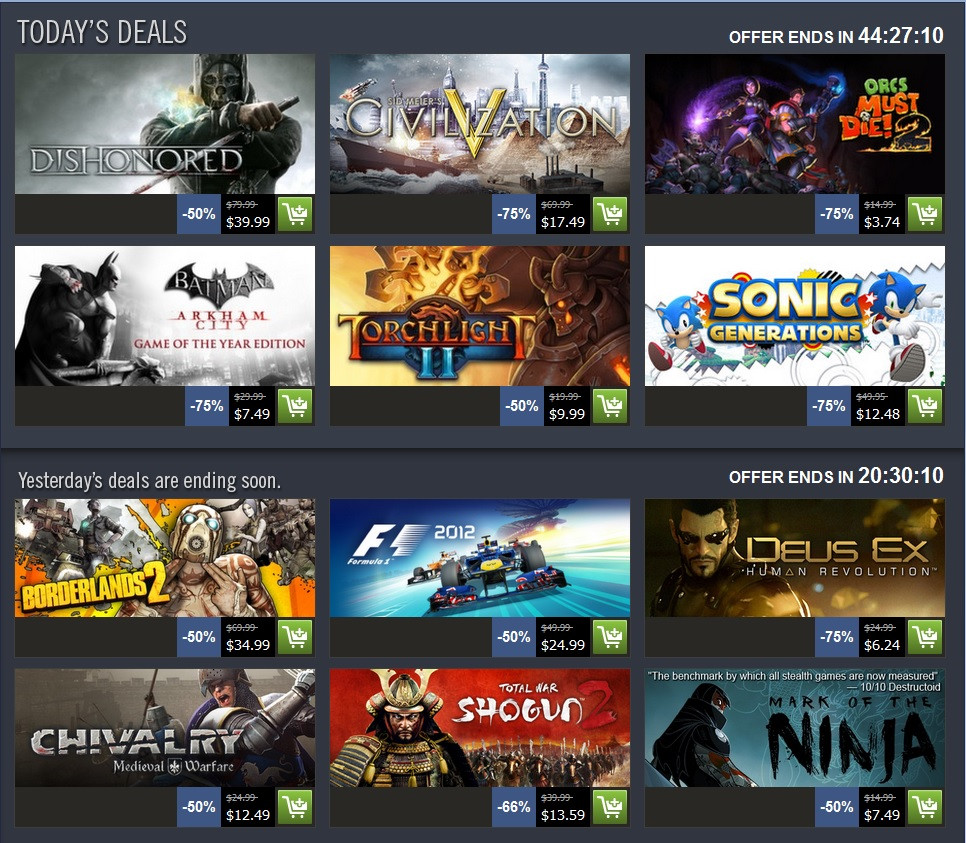Viewport: 966px width, 843px height.
Task: Add Orcs Must Die 2 to cart
Action: 925,214
